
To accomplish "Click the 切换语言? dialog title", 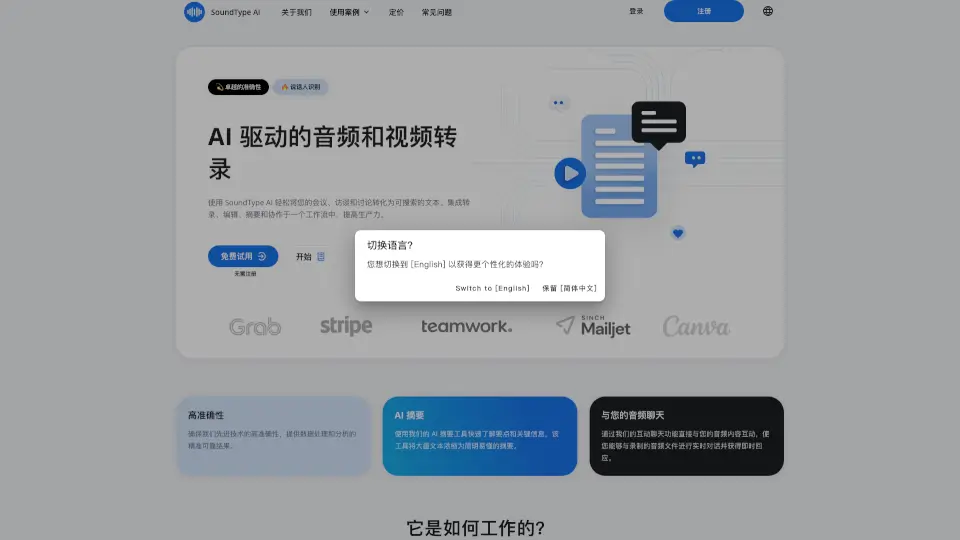I will (x=390, y=245).
